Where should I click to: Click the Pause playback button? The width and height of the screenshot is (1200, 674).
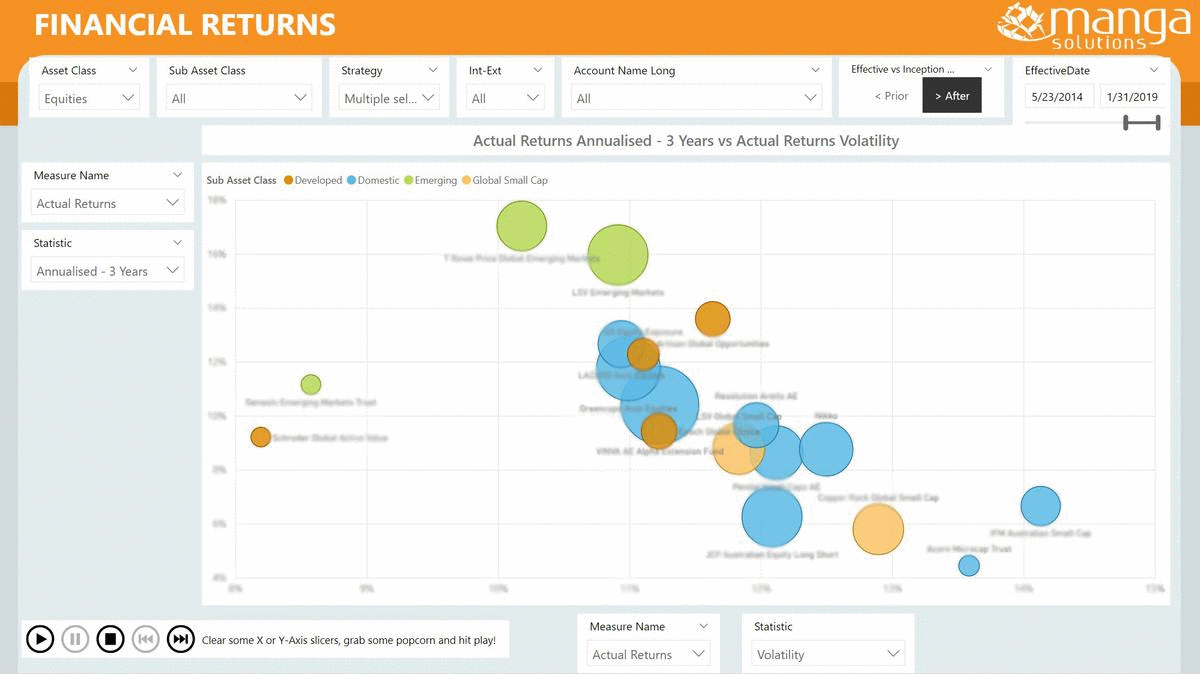(75, 639)
